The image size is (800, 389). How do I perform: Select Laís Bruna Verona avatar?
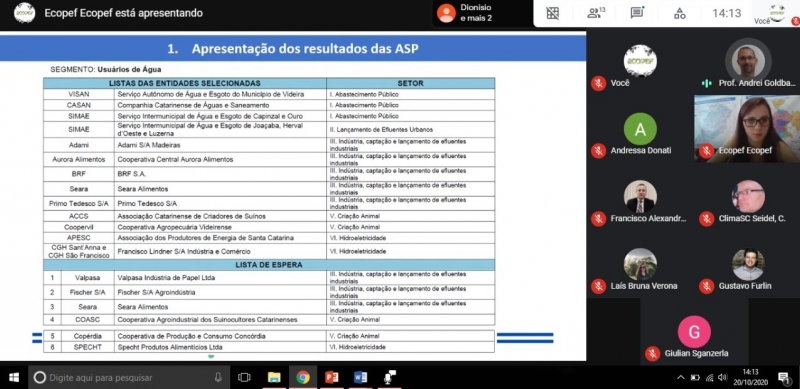pyautogui.click(x=640, y=264)
